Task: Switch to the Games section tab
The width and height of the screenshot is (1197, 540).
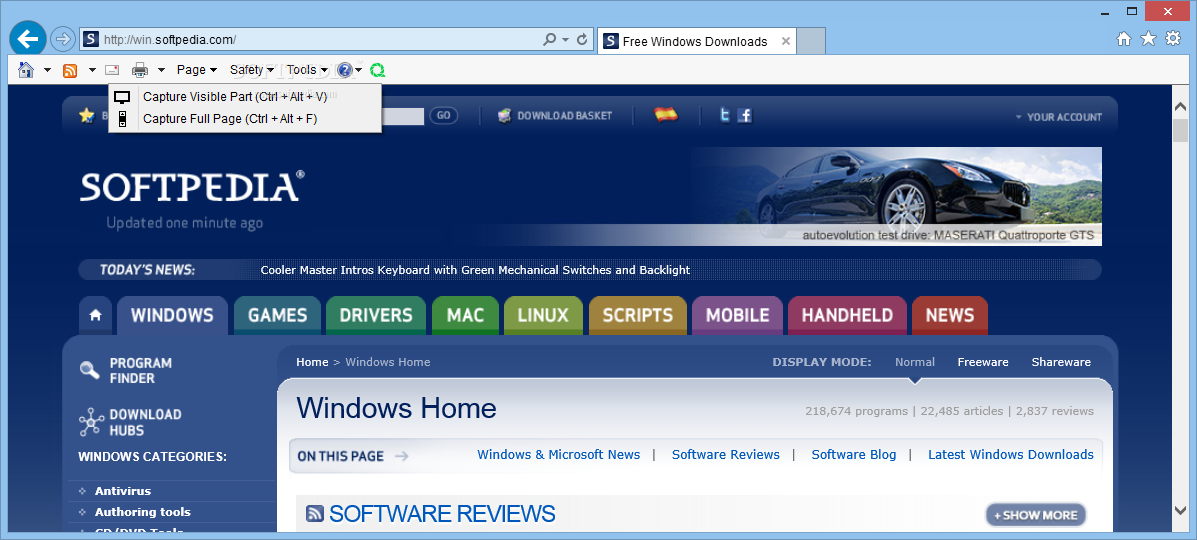Action: 277,315
